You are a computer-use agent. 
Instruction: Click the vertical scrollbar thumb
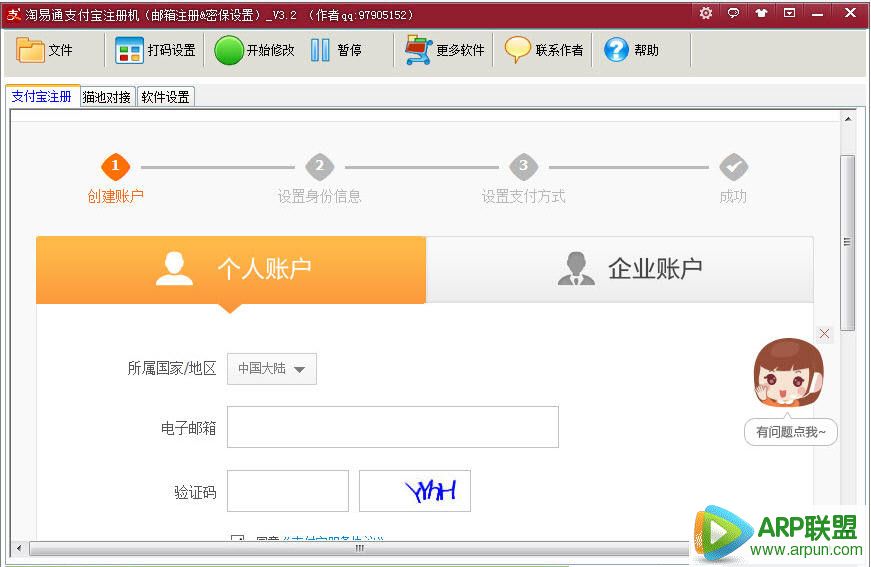(x=848, y=243)
